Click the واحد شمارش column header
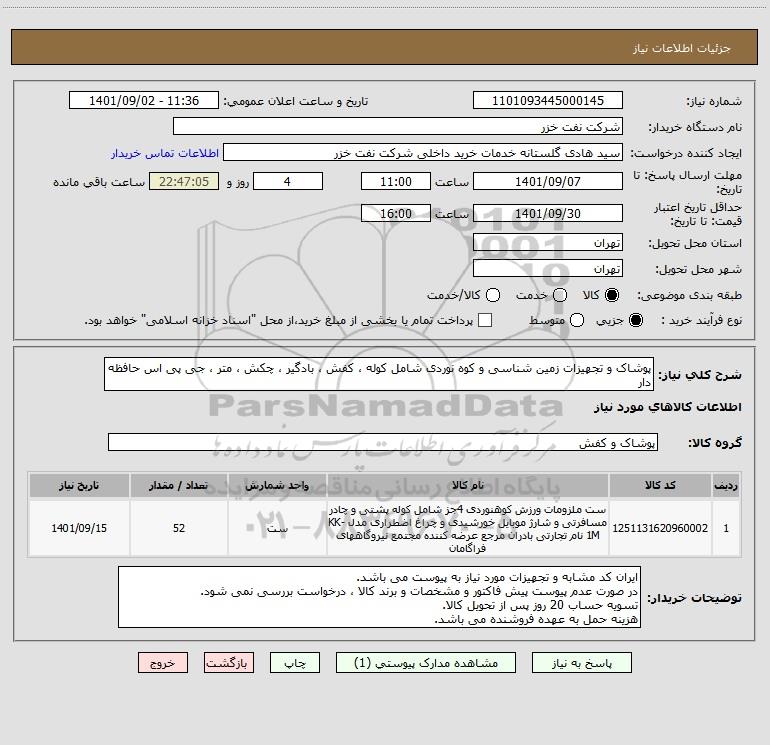 277,485
